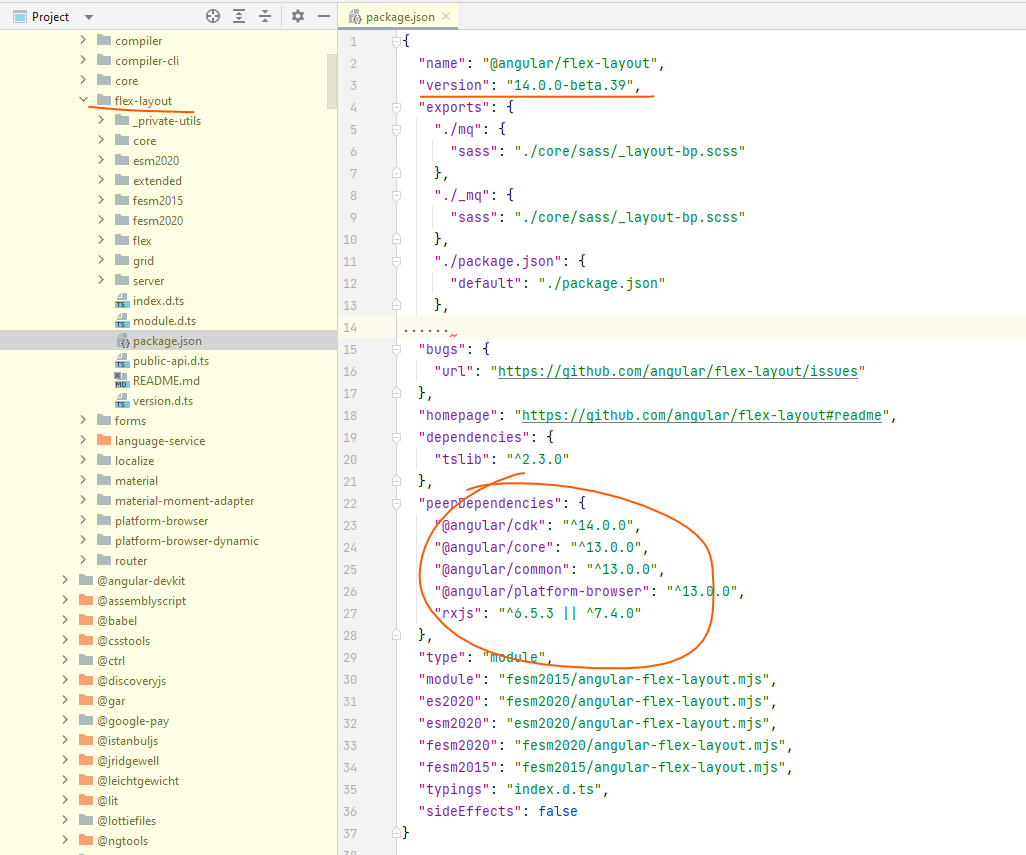The width and height of the screenshot is (1026, 855).
Task: Click the router folder icon
Action: pos(103,561)
